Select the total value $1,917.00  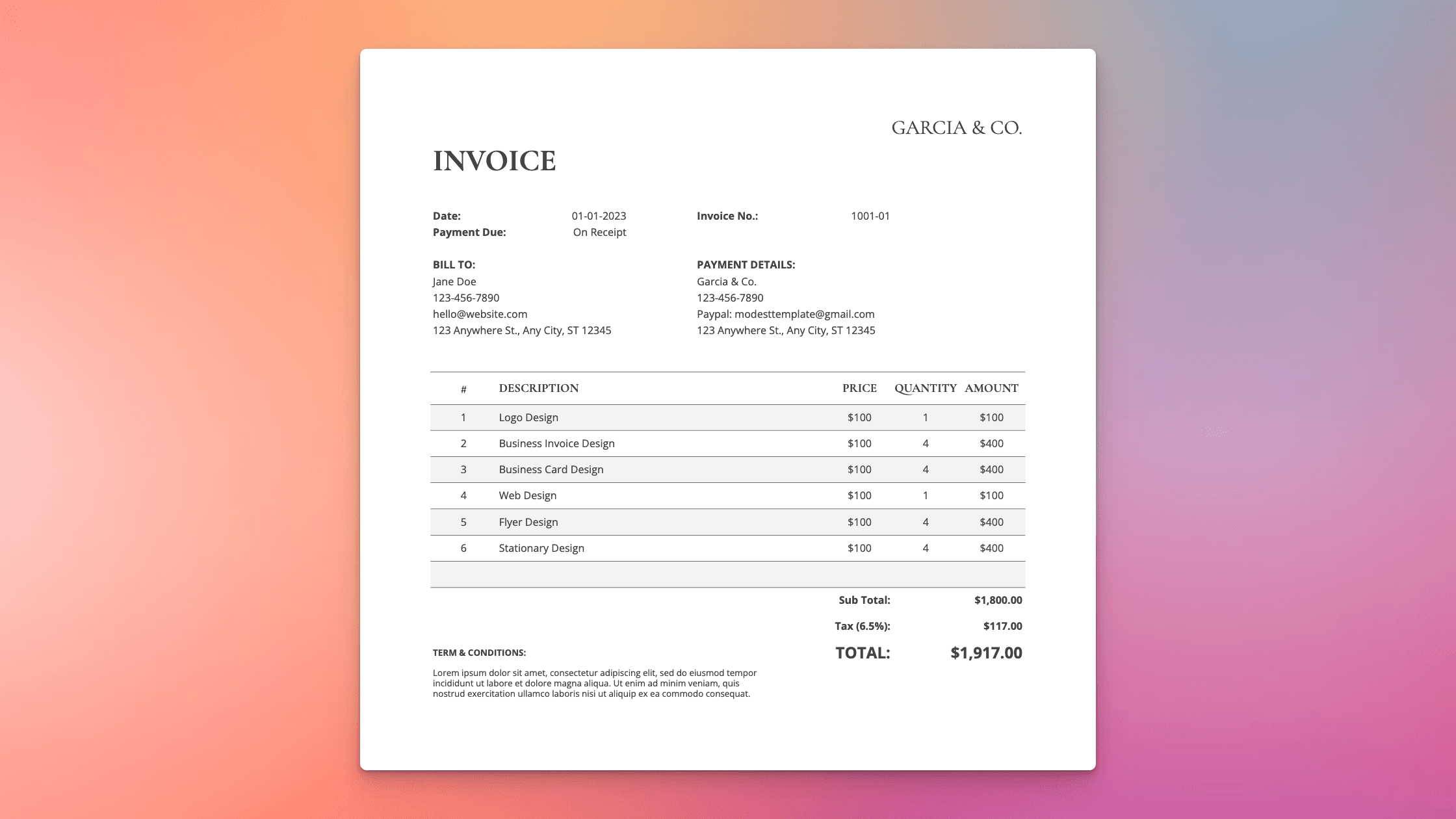point(986,653)
